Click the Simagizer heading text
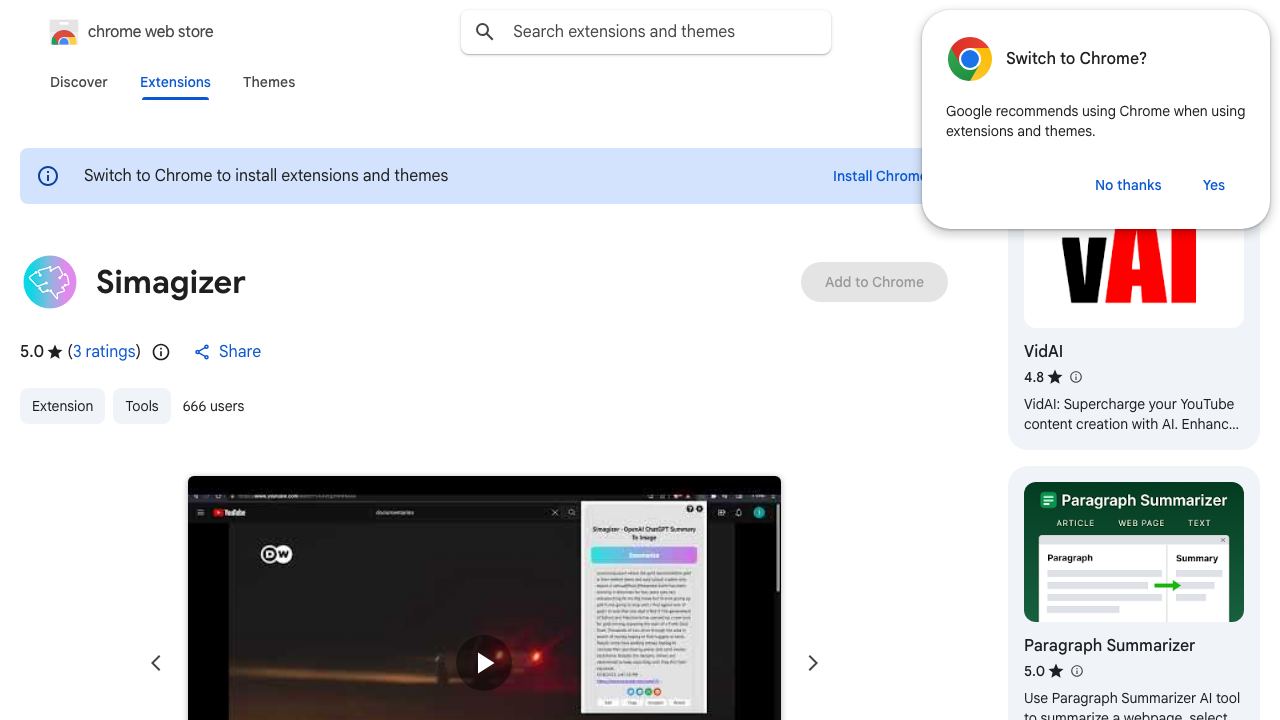 coord(171,282)
